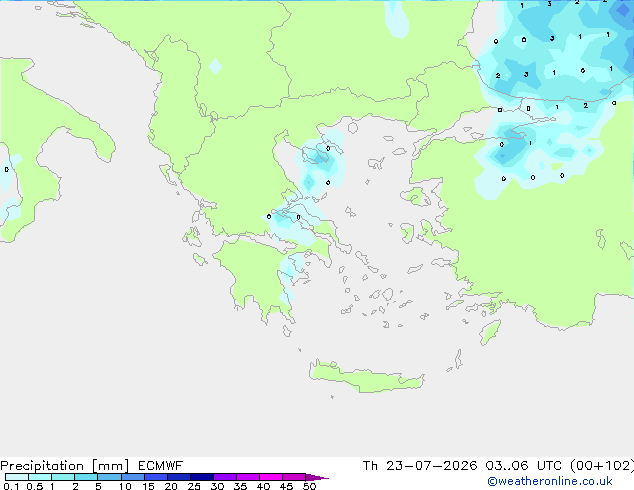This screenshot has width=634, height=490.
Task: Select the palest 0.1 mm legend swatch
Action: (17, 477)
